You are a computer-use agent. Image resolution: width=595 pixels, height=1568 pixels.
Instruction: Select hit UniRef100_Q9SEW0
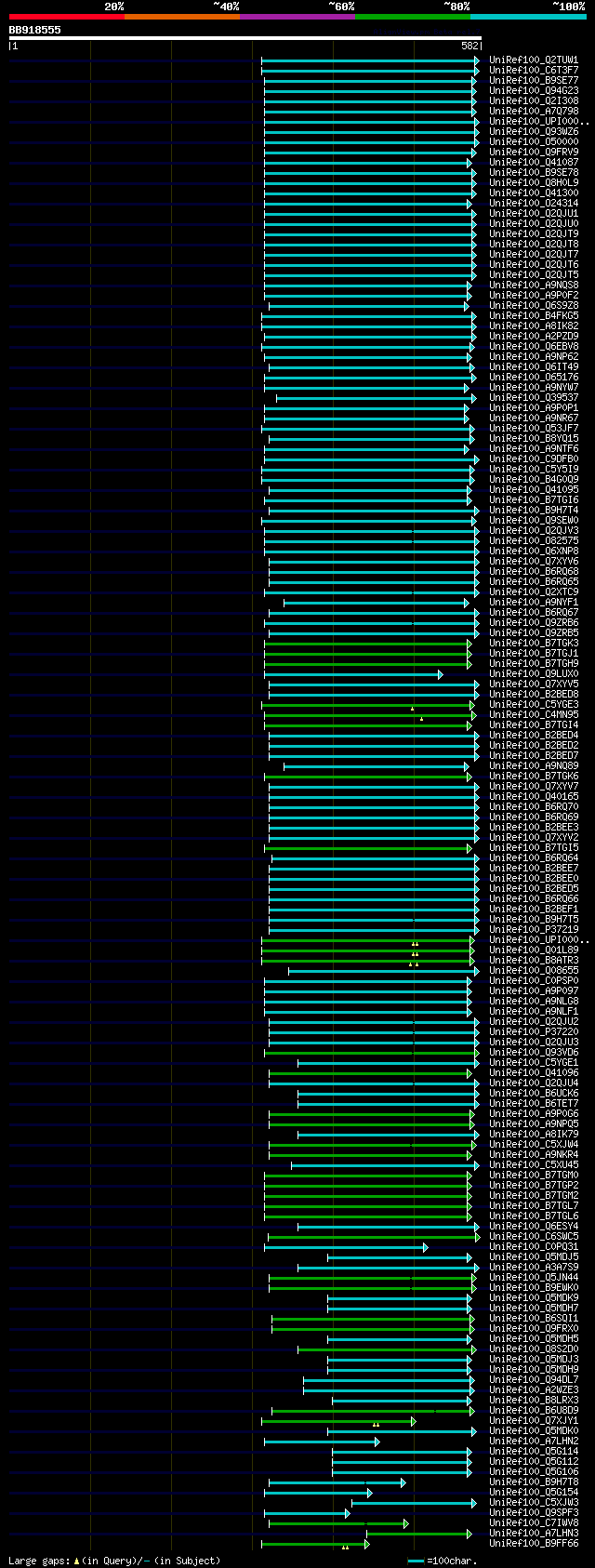[x=534, y=520]
